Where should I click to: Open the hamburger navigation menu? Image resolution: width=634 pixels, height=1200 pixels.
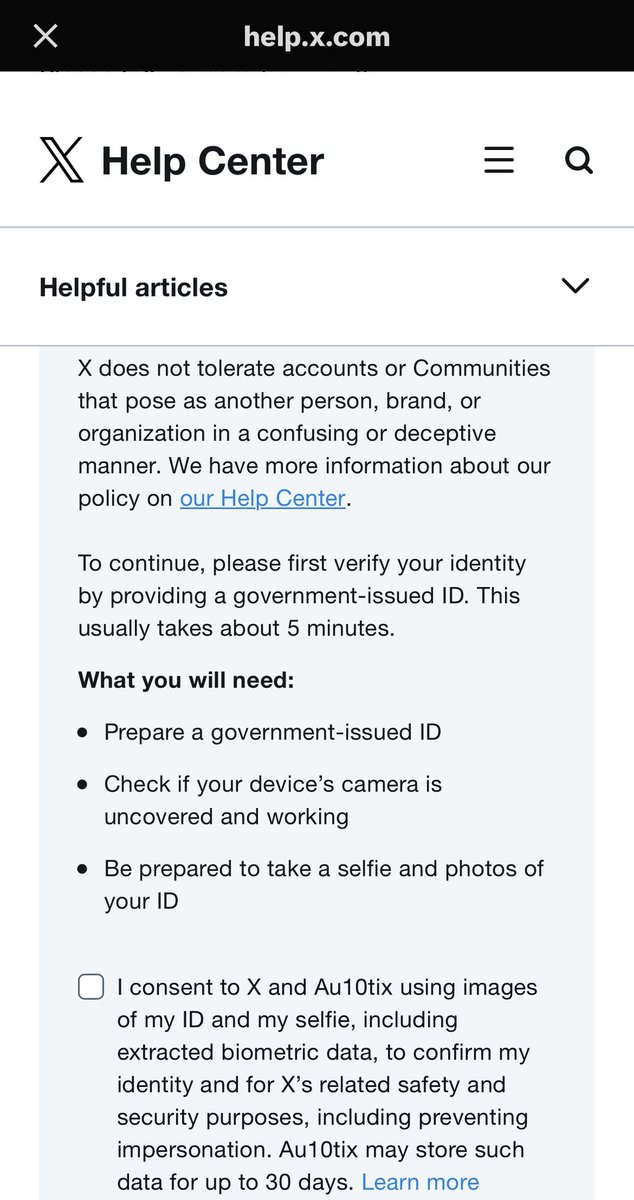[499, 161]
